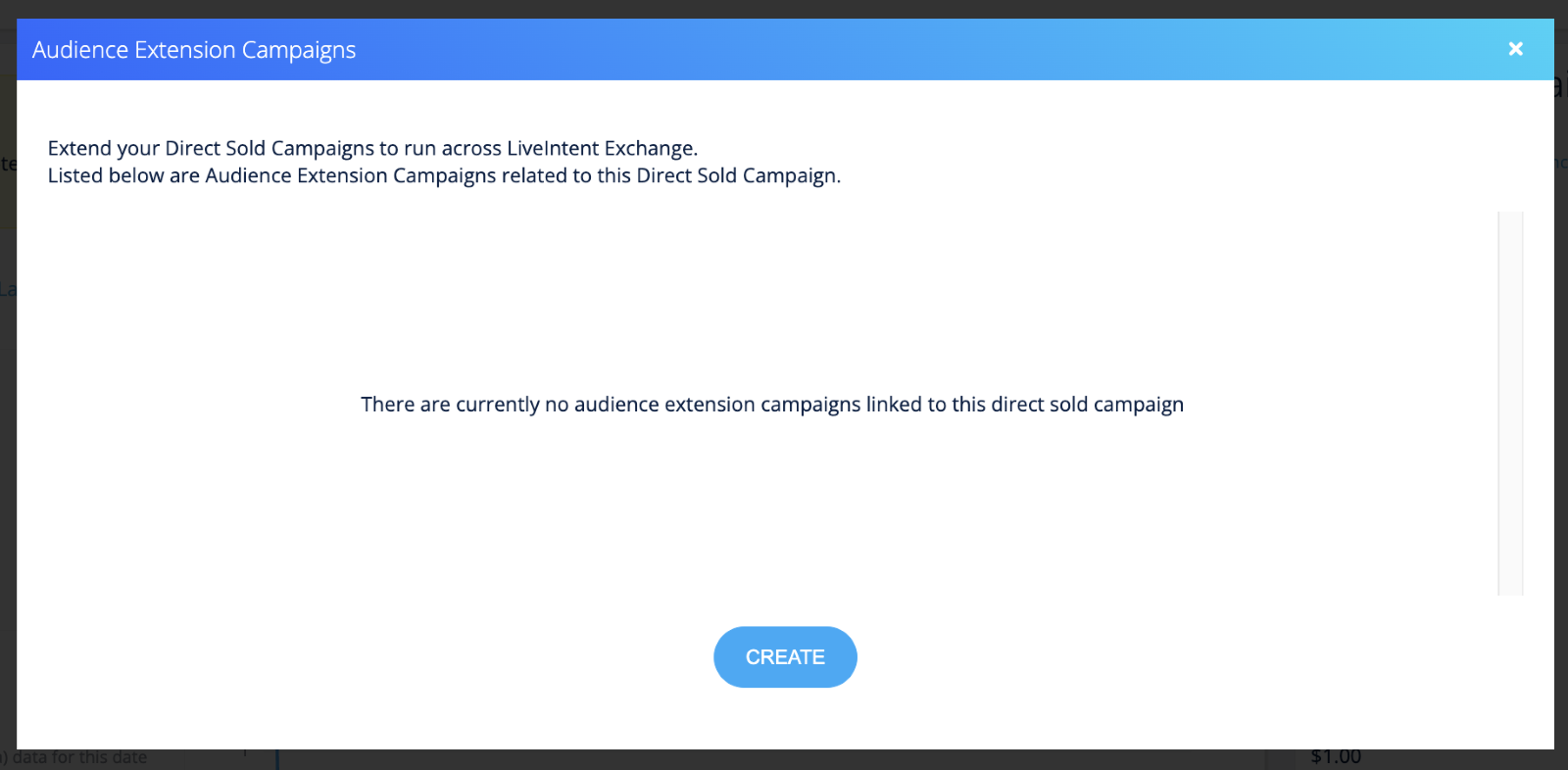This screenshot has width=1568, height=770.
Task: Click the "Audience Extension Campaigns" dialog title
Action: click(x=194, y=50)
